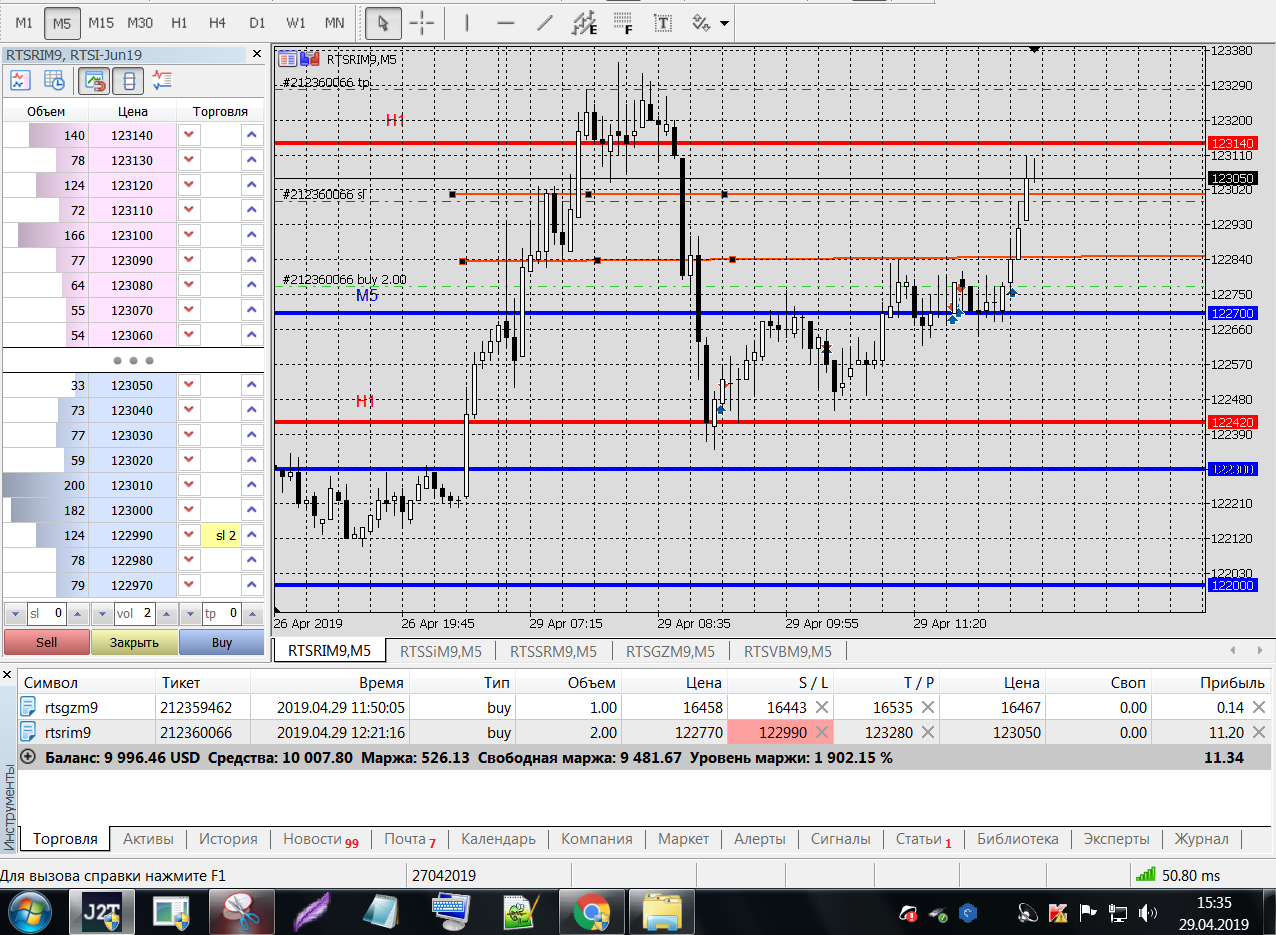Select the vertical line drawing tool
Screen dimensions: 1276x935
(468, 22)
